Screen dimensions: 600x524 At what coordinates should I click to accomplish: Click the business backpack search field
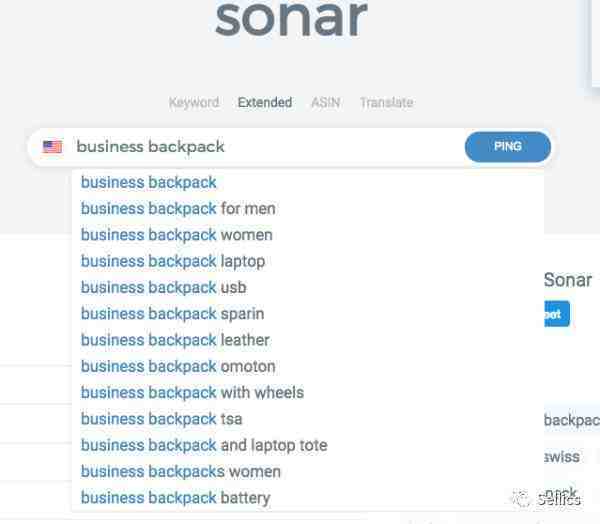(264, 147)
